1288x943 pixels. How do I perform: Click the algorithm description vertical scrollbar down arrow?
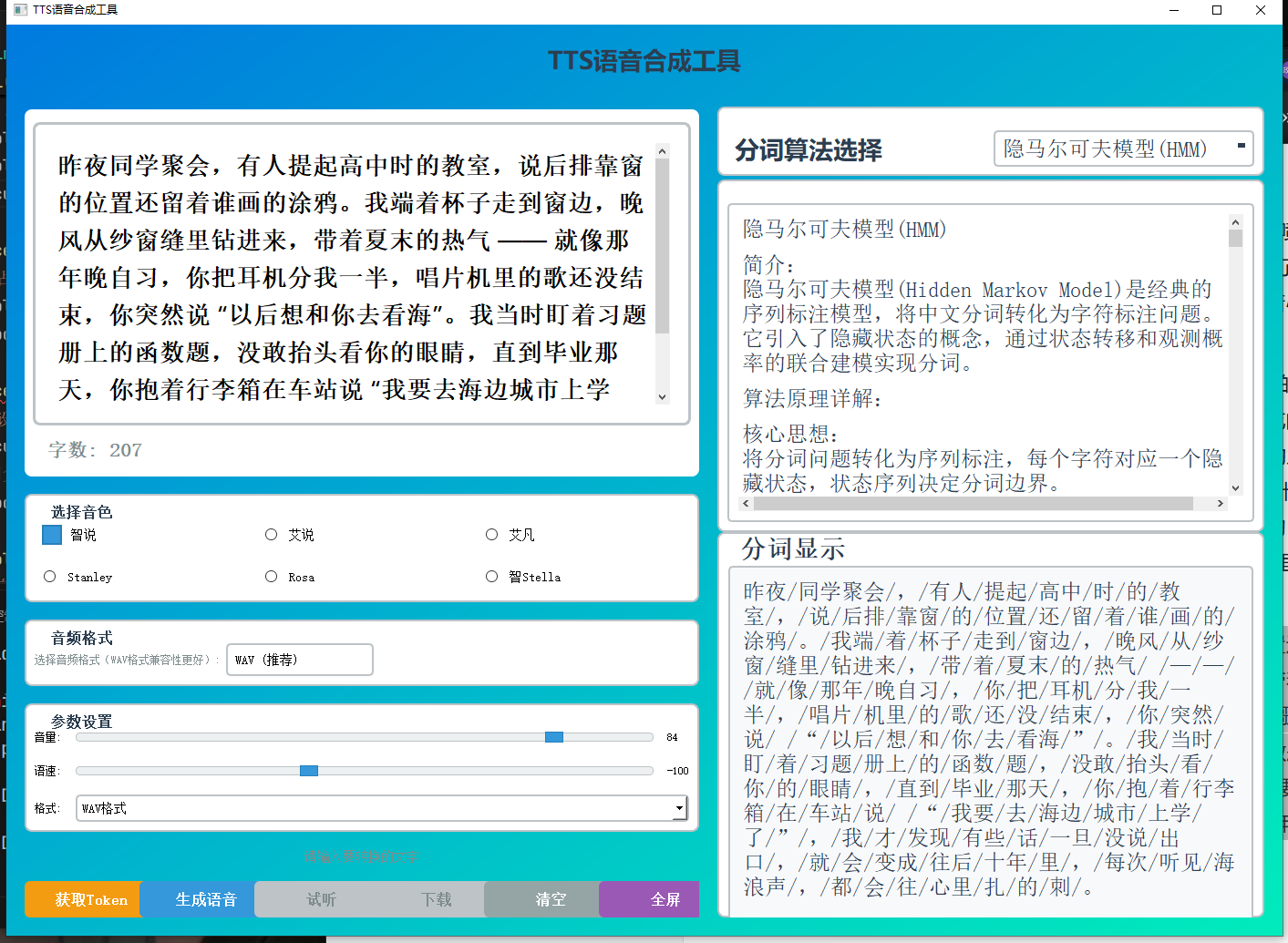click(x=1236, y=488)
